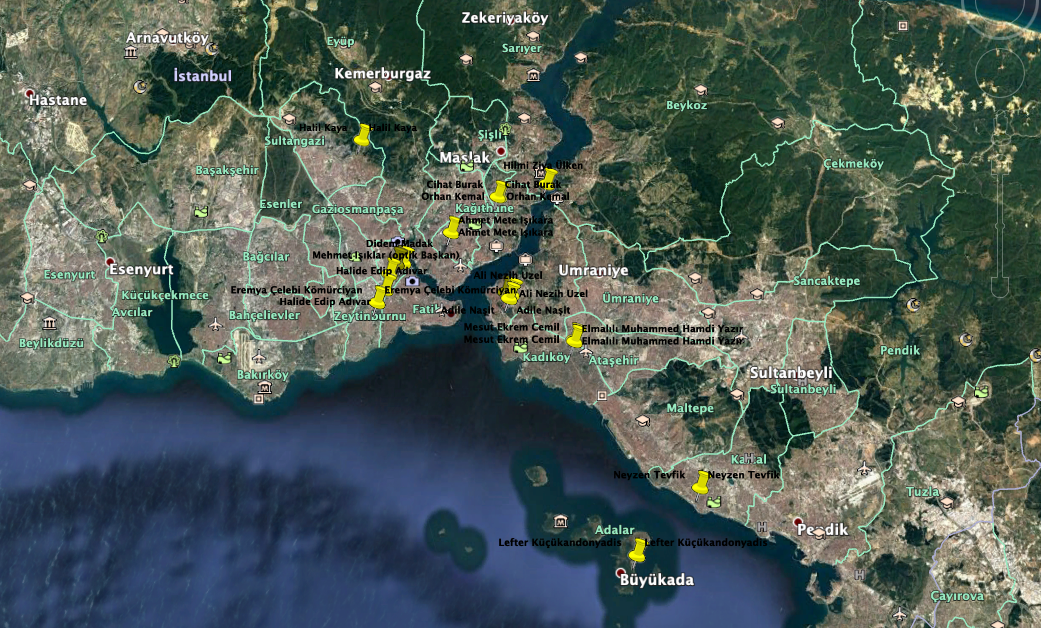Select the Neyzen Tevfik yellow pushpin

(x=701, y=483)
